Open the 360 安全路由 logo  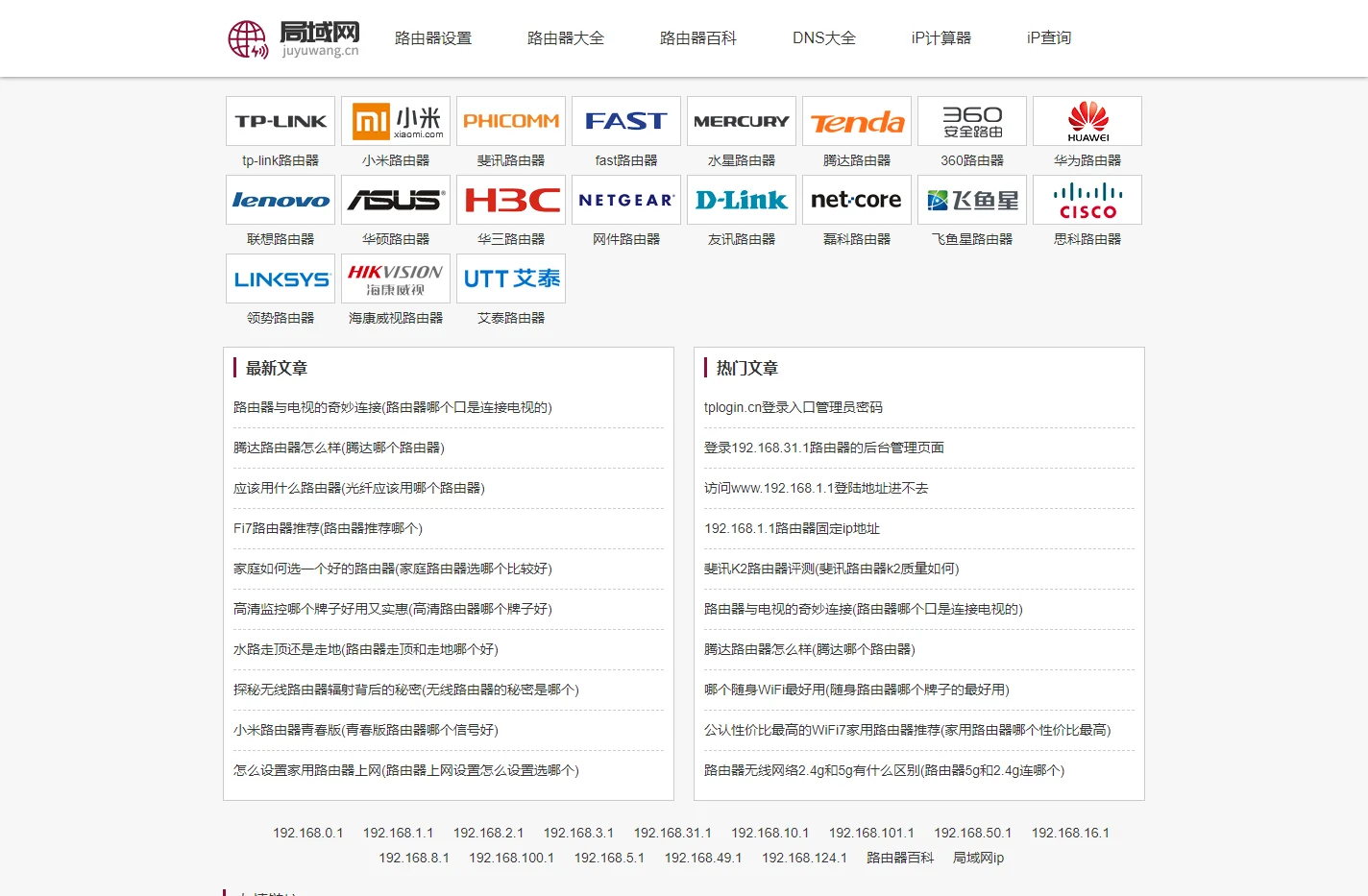972,121
